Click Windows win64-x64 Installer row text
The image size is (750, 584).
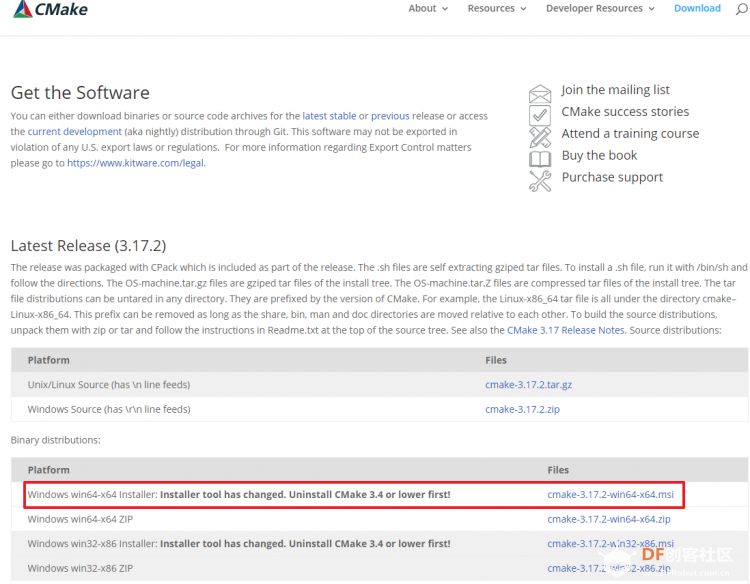pyautogui.click(x=239, y=495)
